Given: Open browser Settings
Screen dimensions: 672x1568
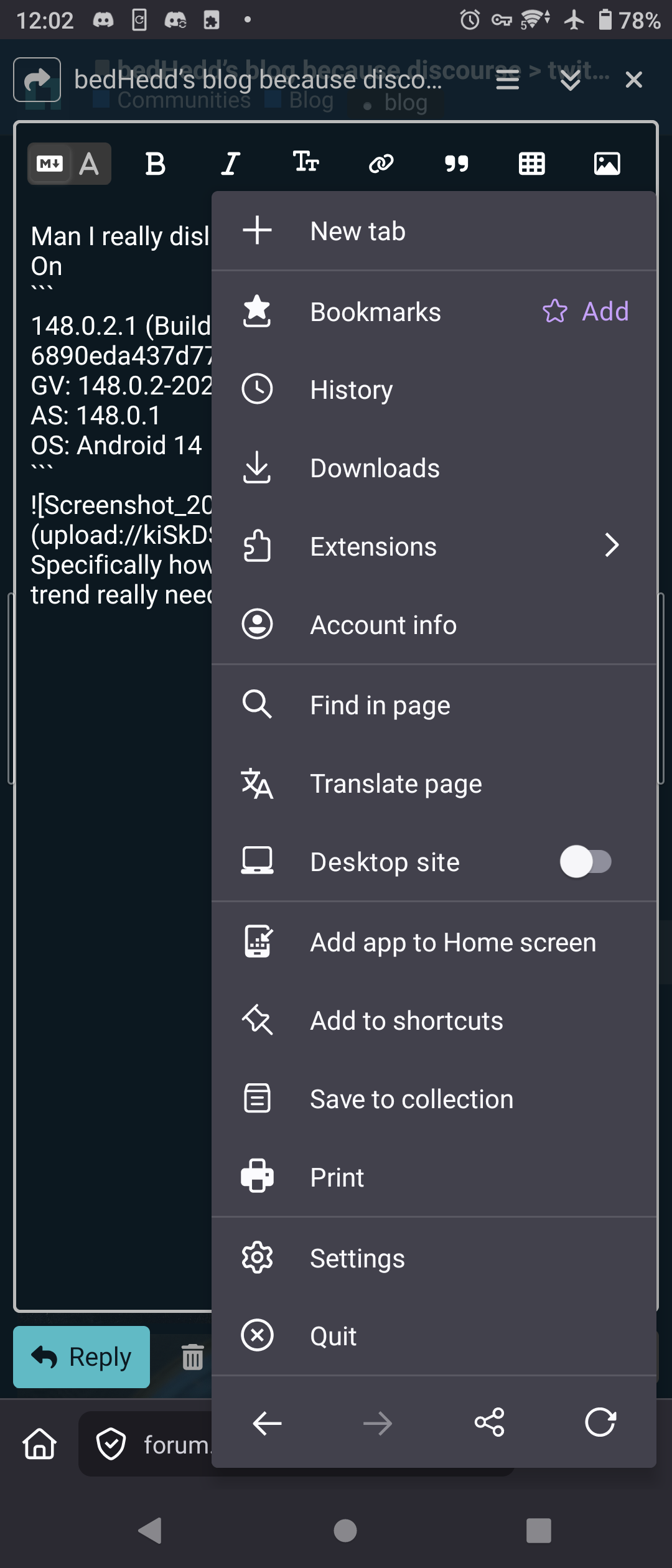Looking at the screenshot, I should coord(357,1258).
